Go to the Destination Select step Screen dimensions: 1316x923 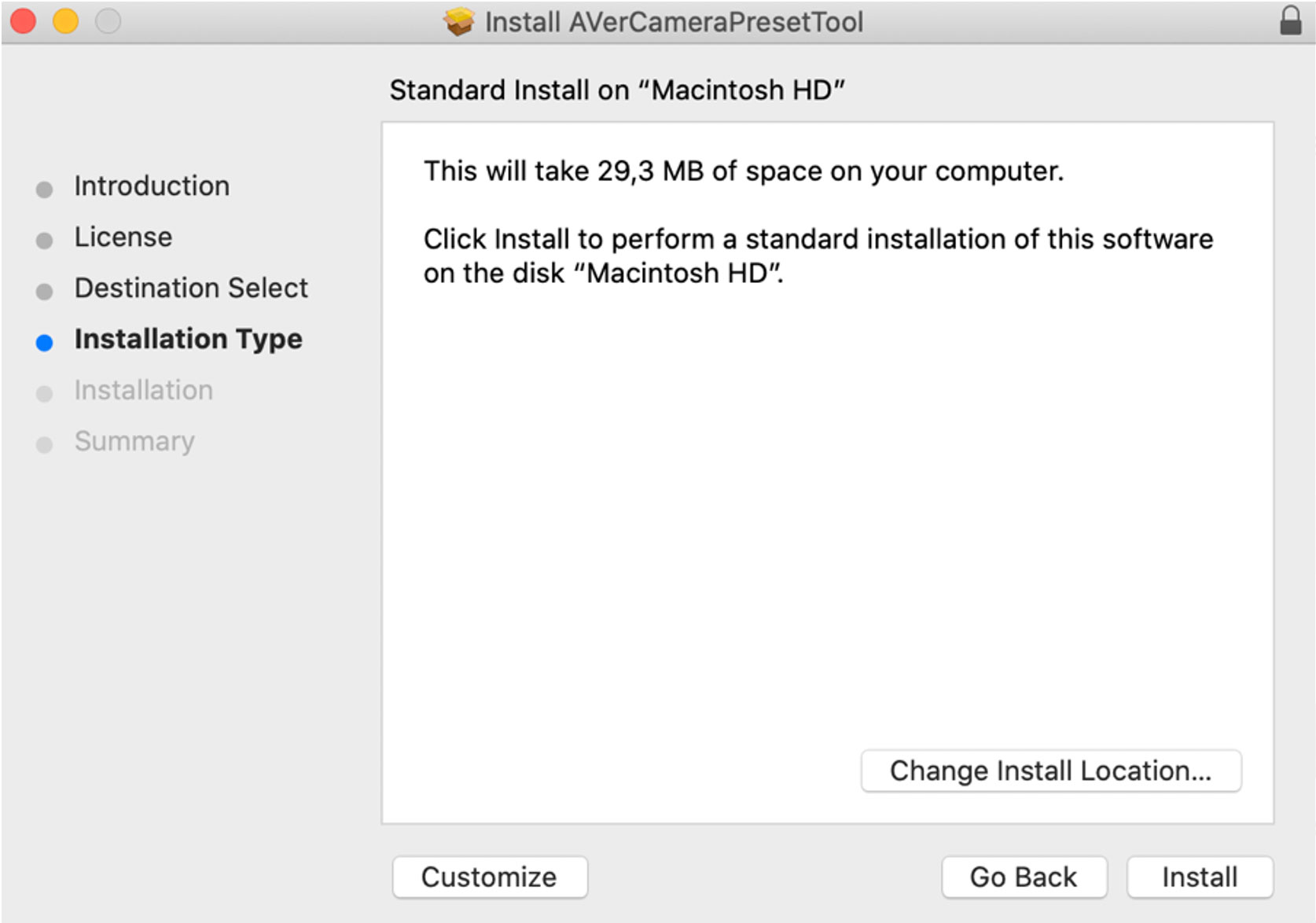pyautogui.click(x=191, y=289)
